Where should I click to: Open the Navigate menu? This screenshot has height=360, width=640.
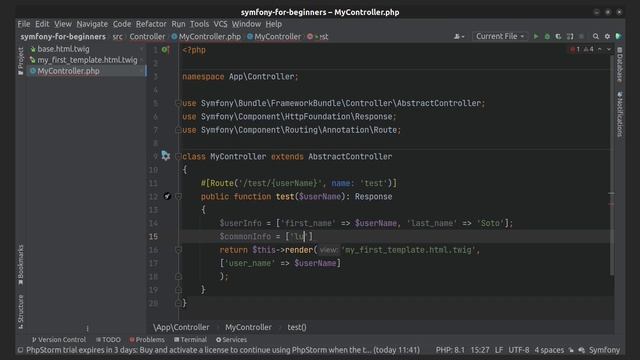92,24
